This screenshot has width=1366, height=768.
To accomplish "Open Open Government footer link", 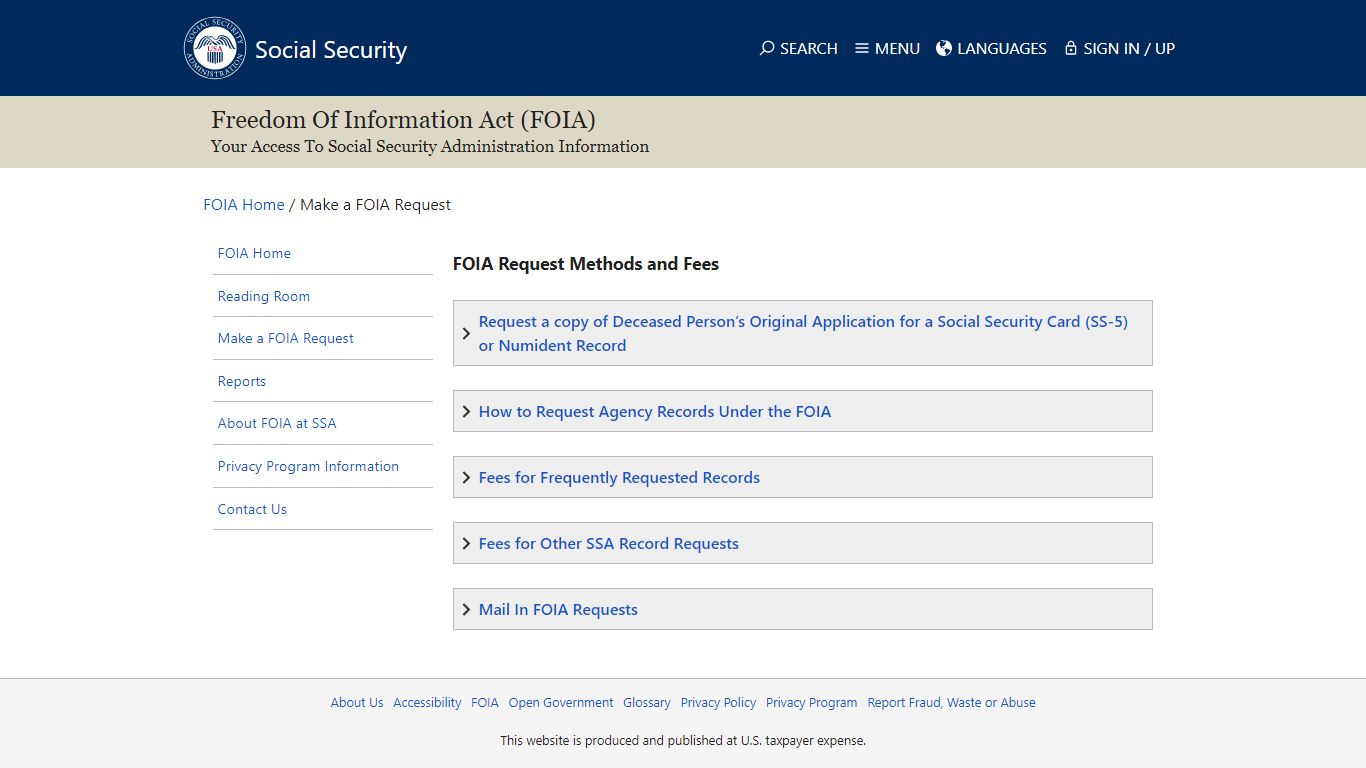I will pos(561,702).
